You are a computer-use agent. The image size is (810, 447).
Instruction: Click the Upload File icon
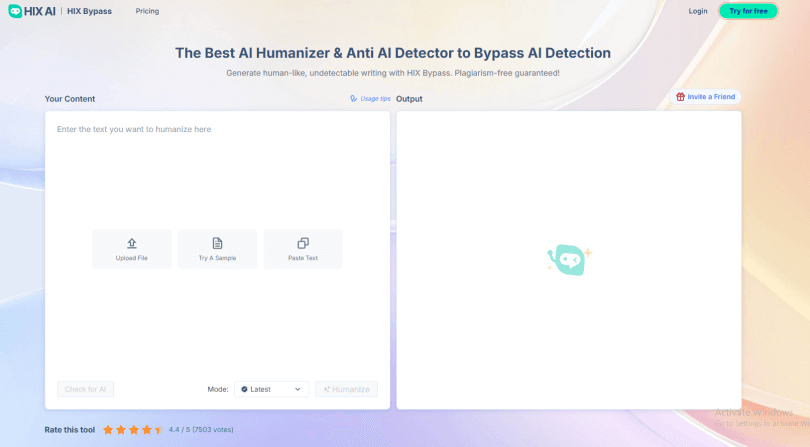132,243
